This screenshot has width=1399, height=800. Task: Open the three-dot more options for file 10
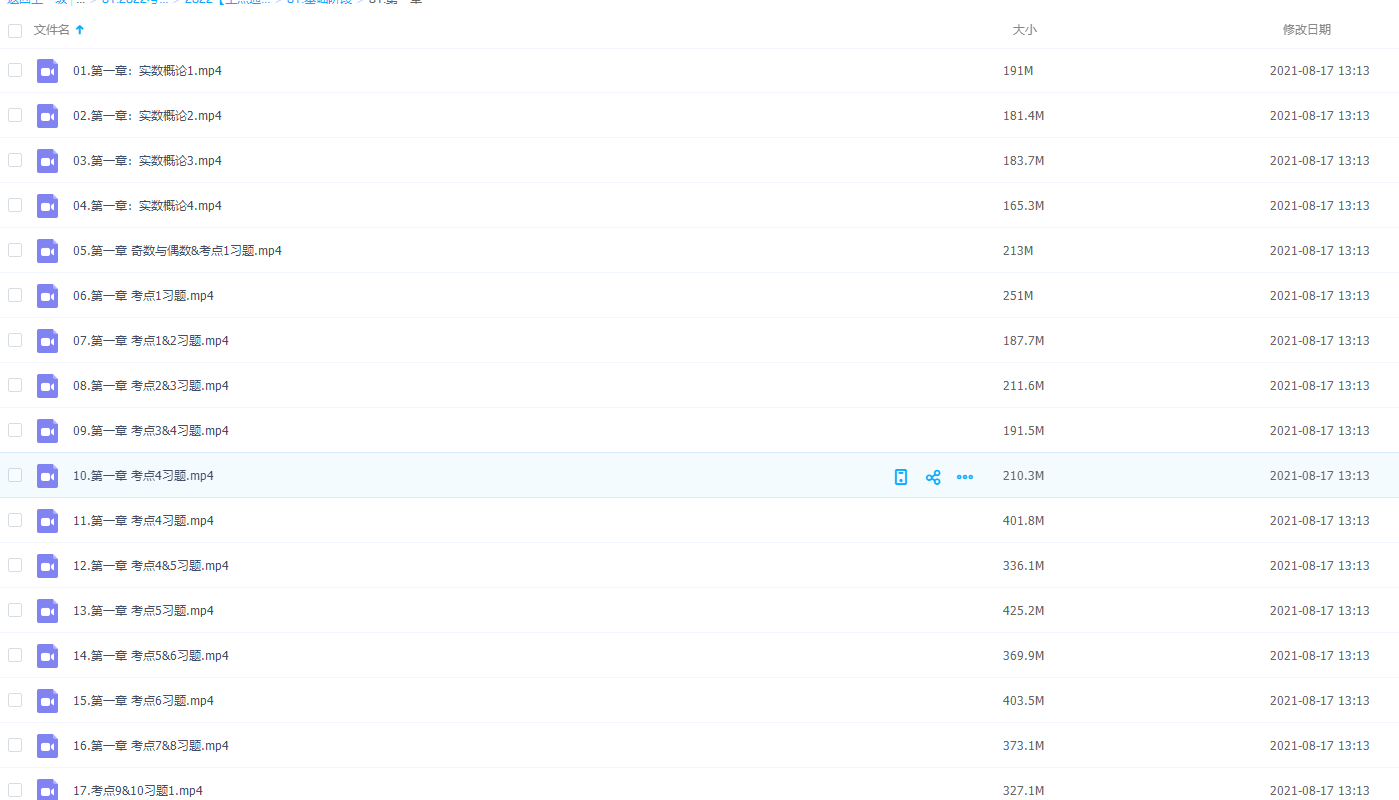coord(965,477)
